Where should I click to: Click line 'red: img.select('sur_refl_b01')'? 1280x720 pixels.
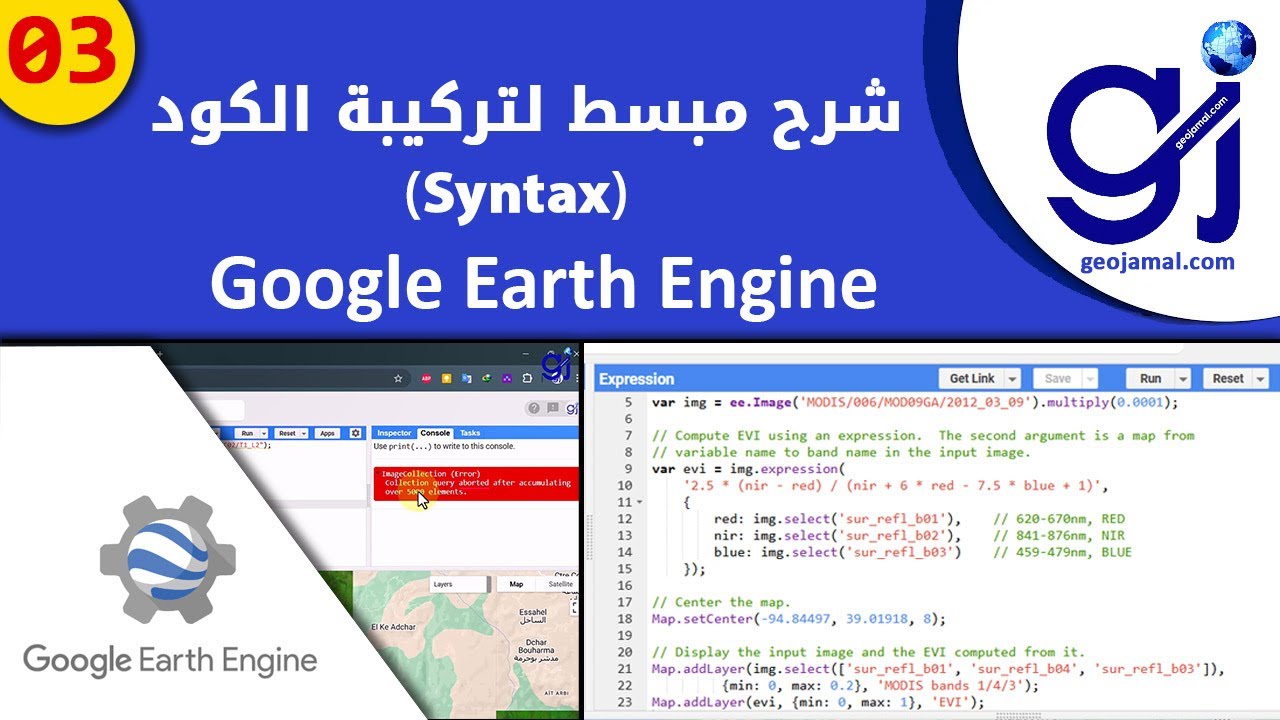pyautogui.click(x=837, y=519)
